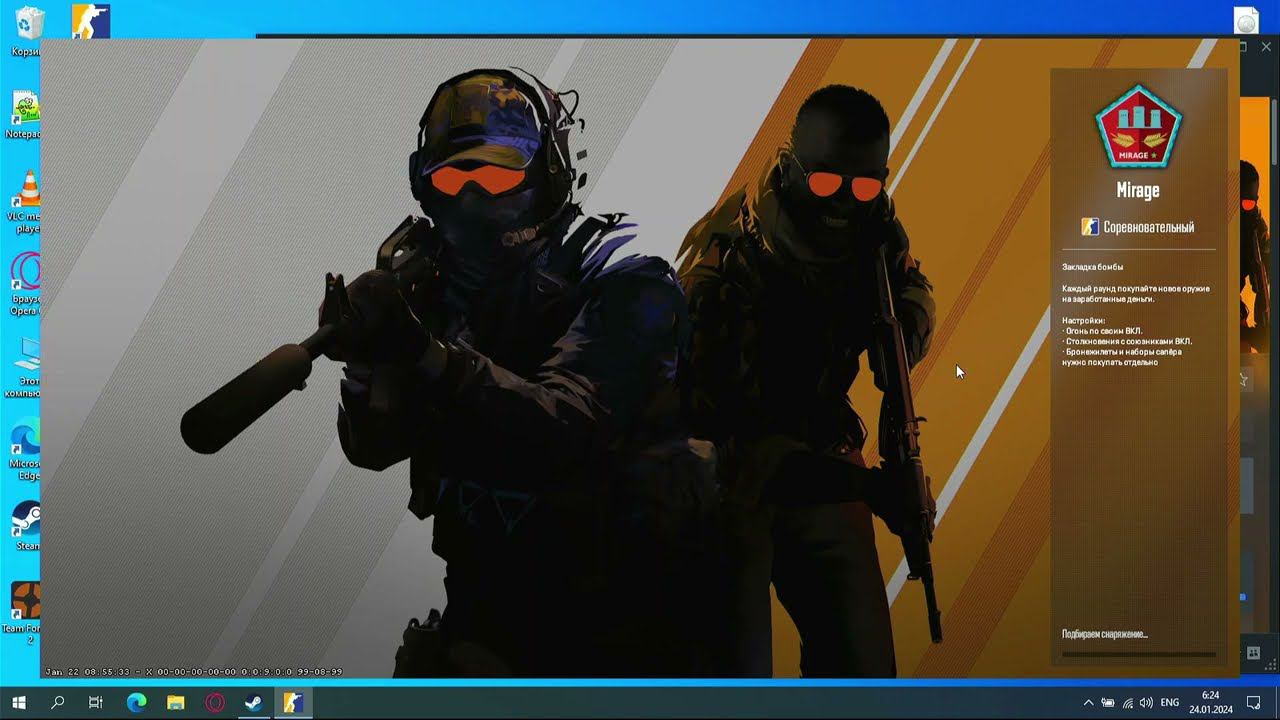Screen dimensions: 1280x720
Task: Open the white ball icon at desktop top-right
Action: pyautogui.click(x=1246, y=20)
